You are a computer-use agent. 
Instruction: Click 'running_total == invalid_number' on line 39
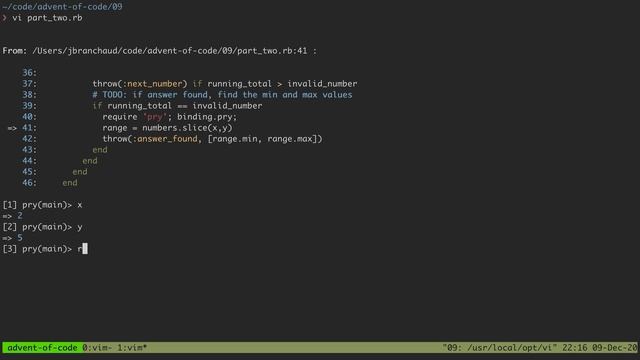coord(185,106)
